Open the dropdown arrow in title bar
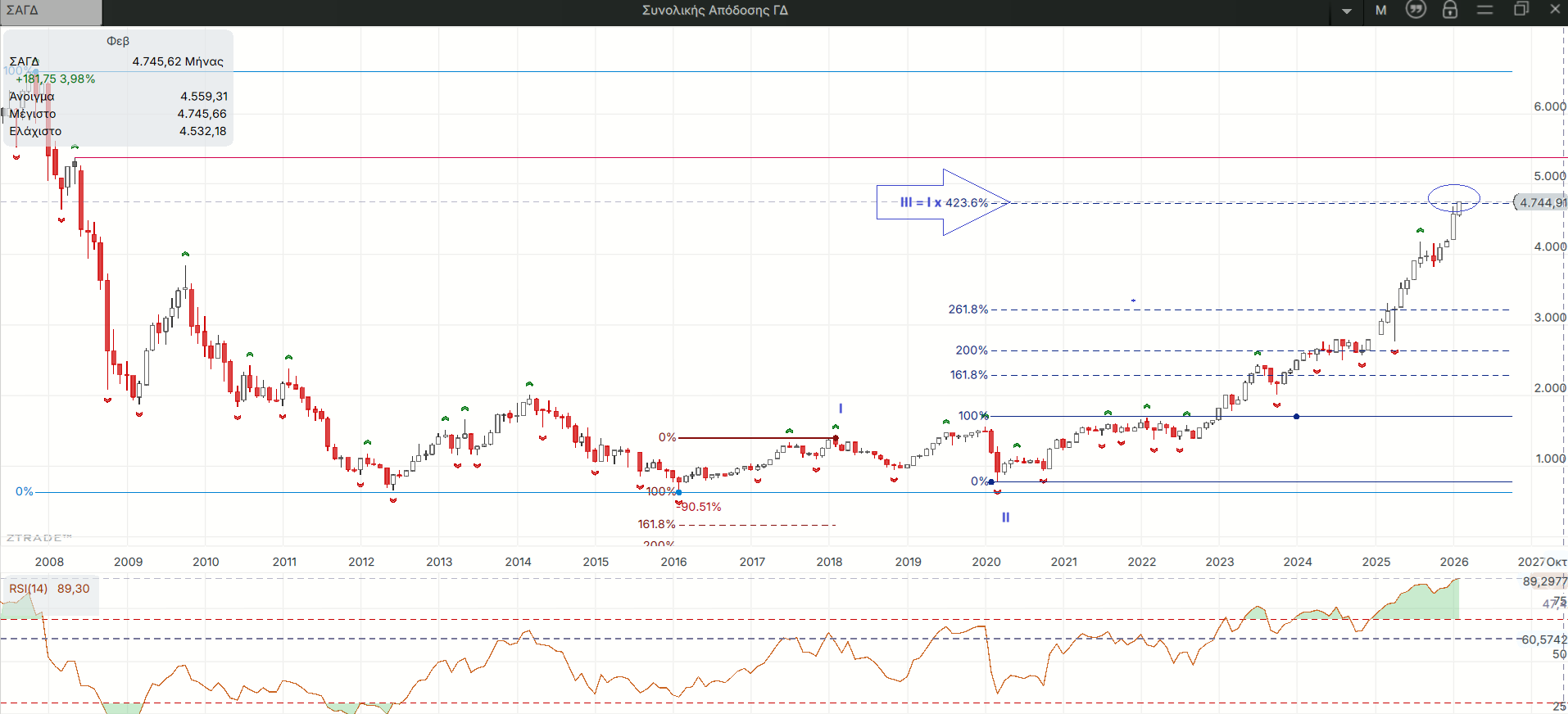The image size is (1568, 714). point(1347,11)
